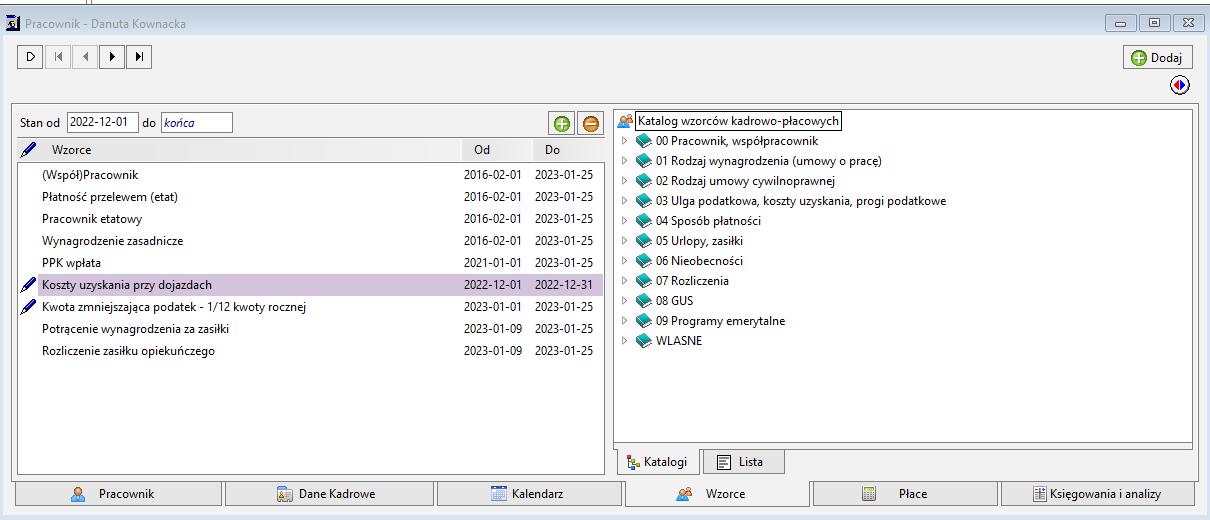
Task: Sort patterns by the Od column header
Action: 482,150
